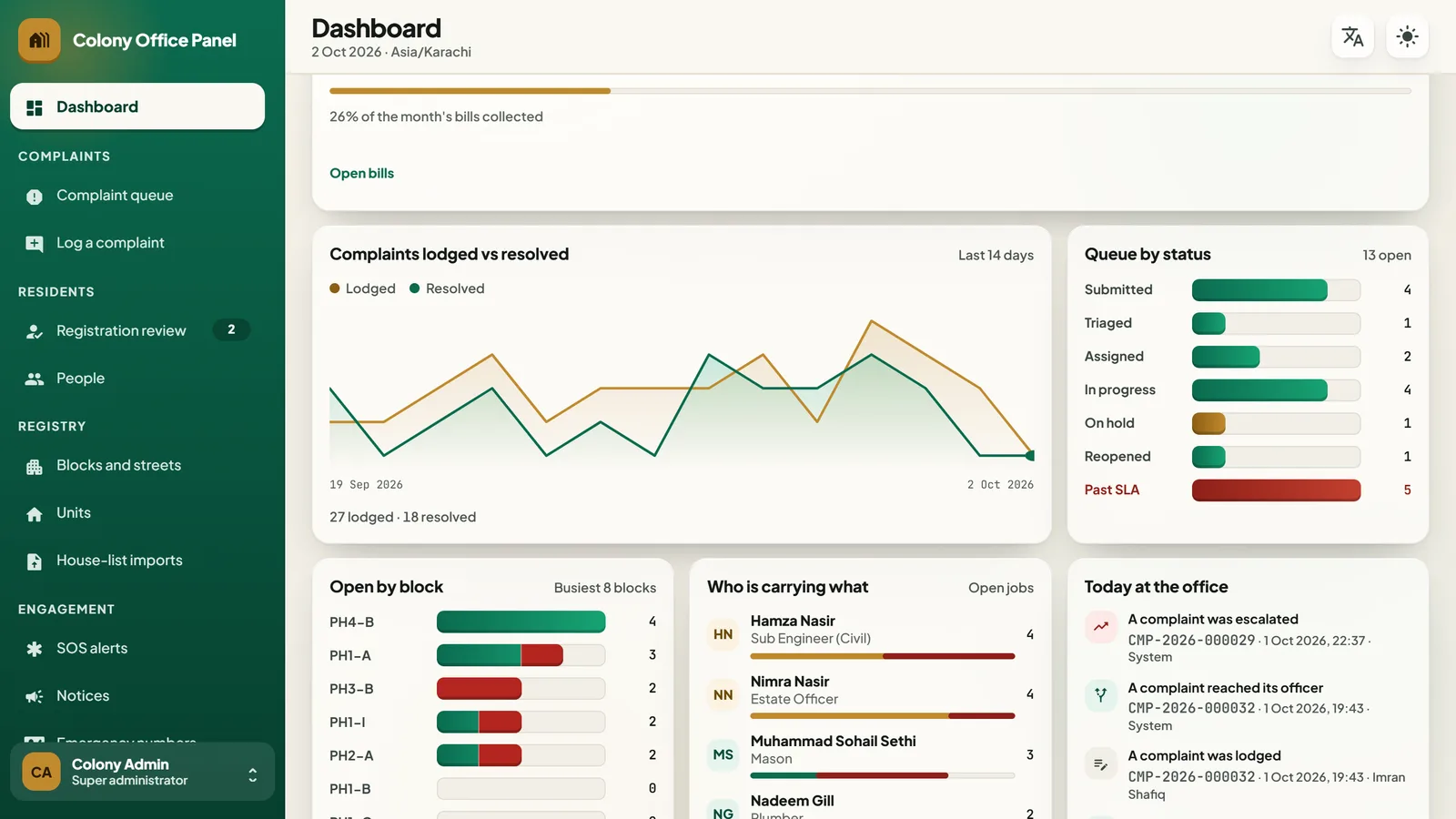
Task: Click the escalated complaint trend icon
Action: pyautogui.click(x=1101, y=626)
